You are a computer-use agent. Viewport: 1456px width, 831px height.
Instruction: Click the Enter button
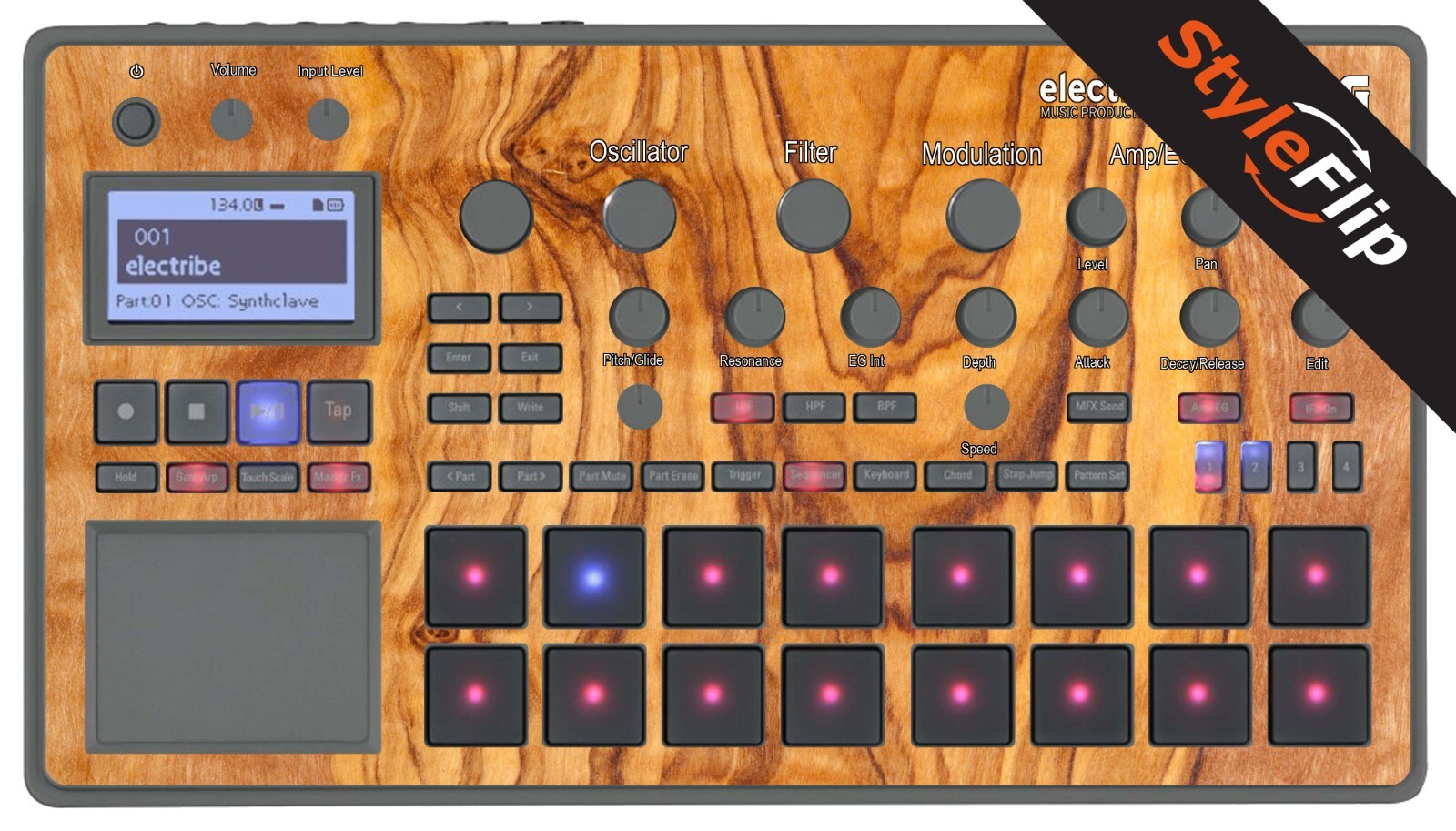[459, 358]
